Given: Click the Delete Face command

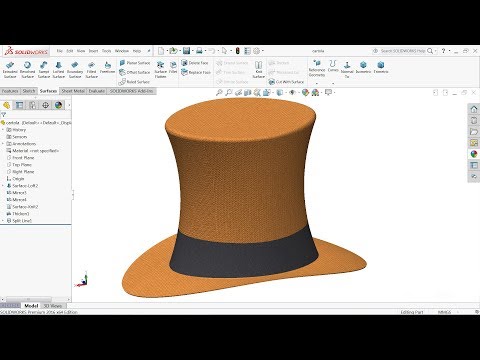Looking at the screenshot, I should coord(195,63).
